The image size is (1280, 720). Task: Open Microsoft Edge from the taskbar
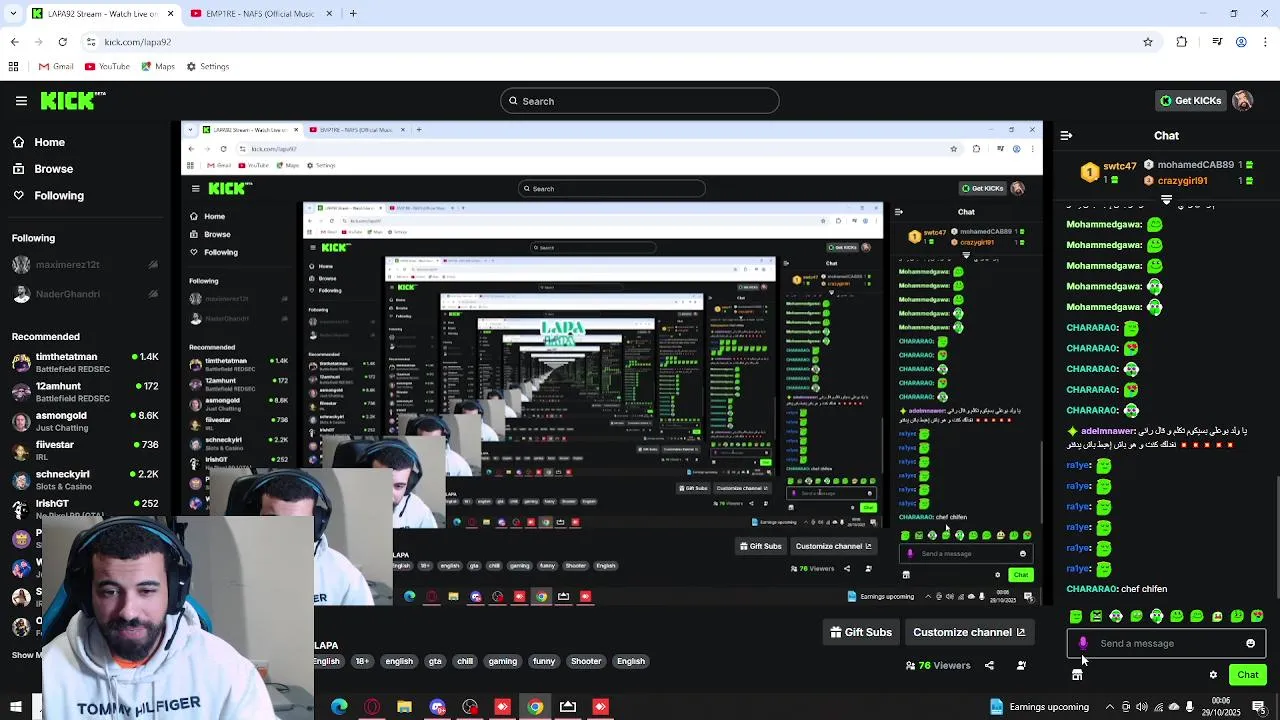point(340,707)
